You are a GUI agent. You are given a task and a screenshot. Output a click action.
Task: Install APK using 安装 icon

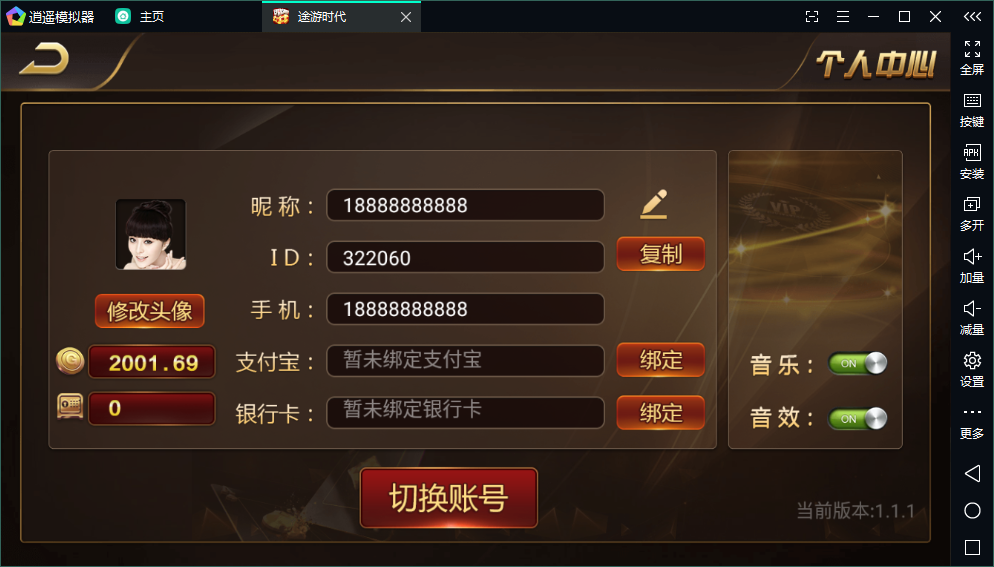pyautogui.click(x=972, y=162)
